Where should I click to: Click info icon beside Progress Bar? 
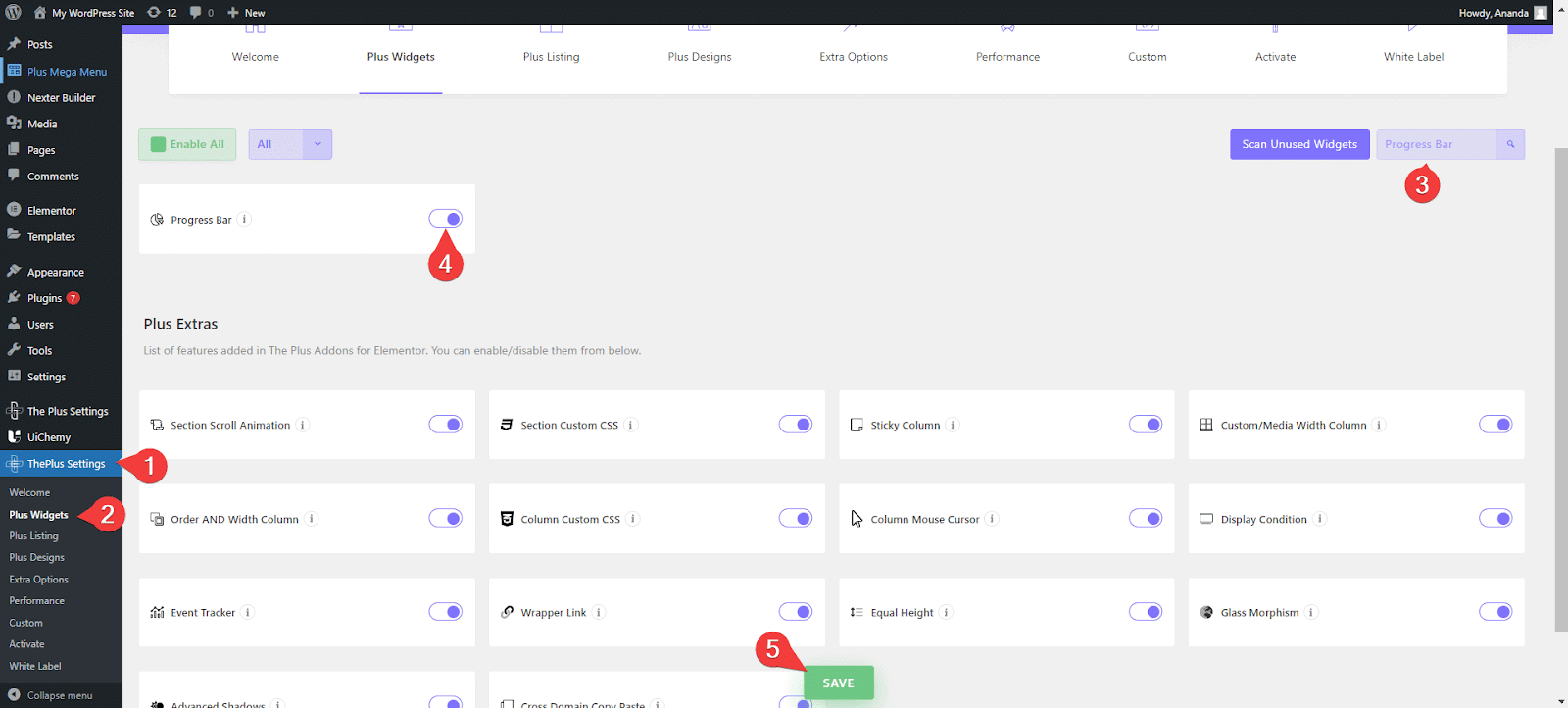[244, 220]
